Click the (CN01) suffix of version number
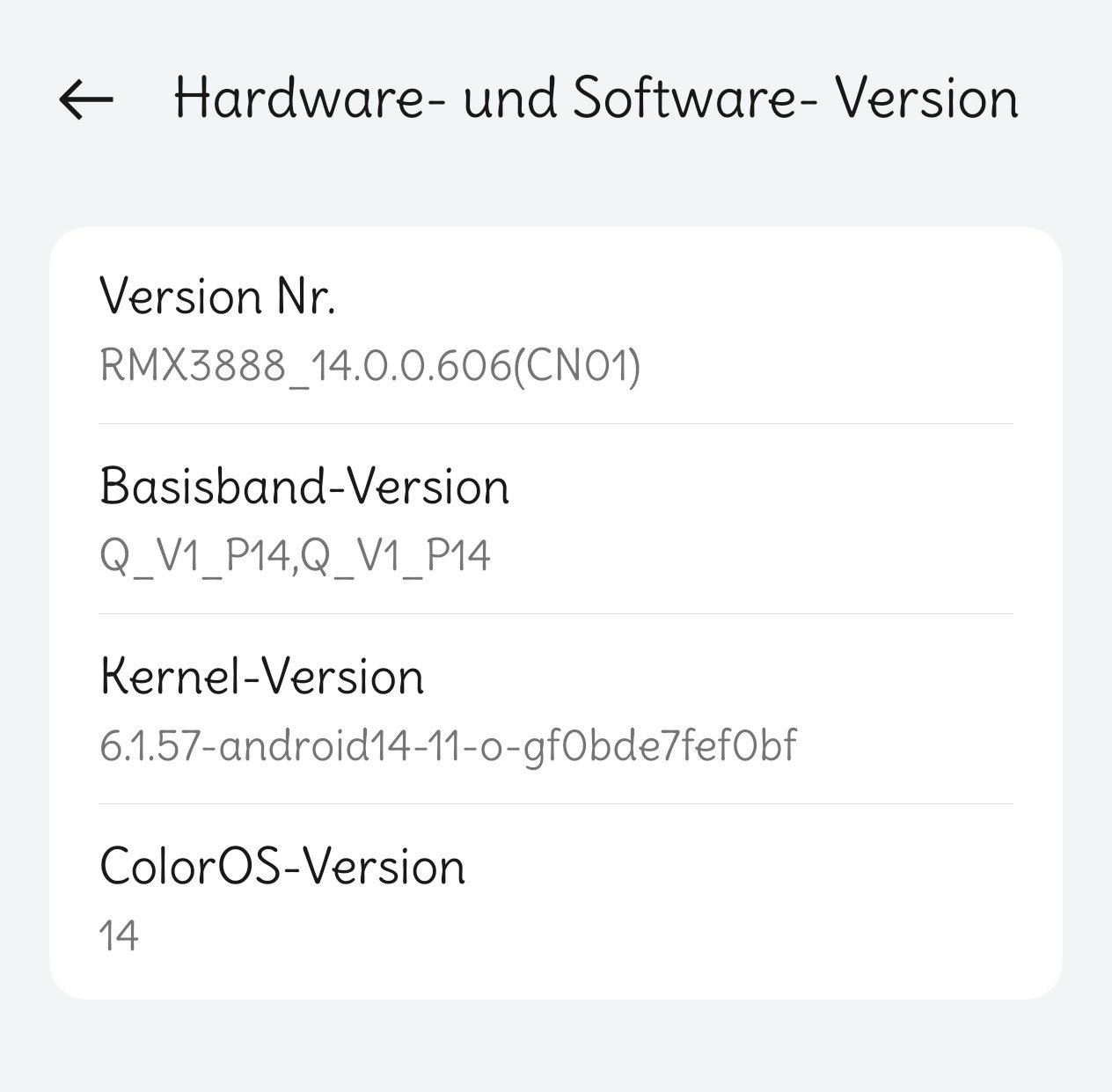 point(576,365)
